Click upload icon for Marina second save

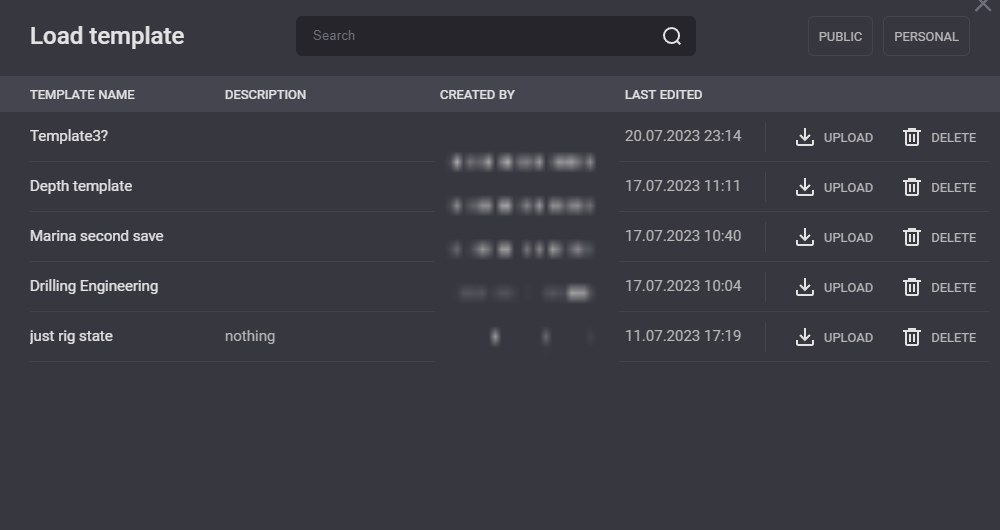805,237
